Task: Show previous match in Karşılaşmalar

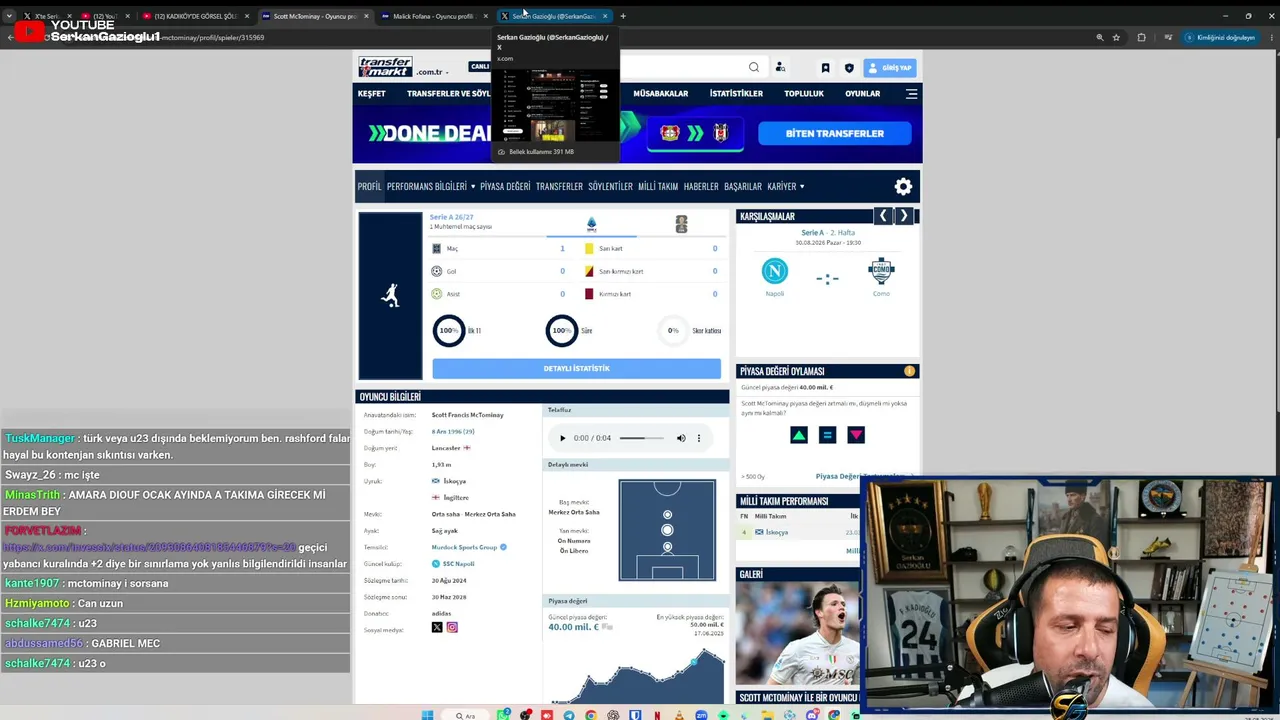Action: [882, 216]
